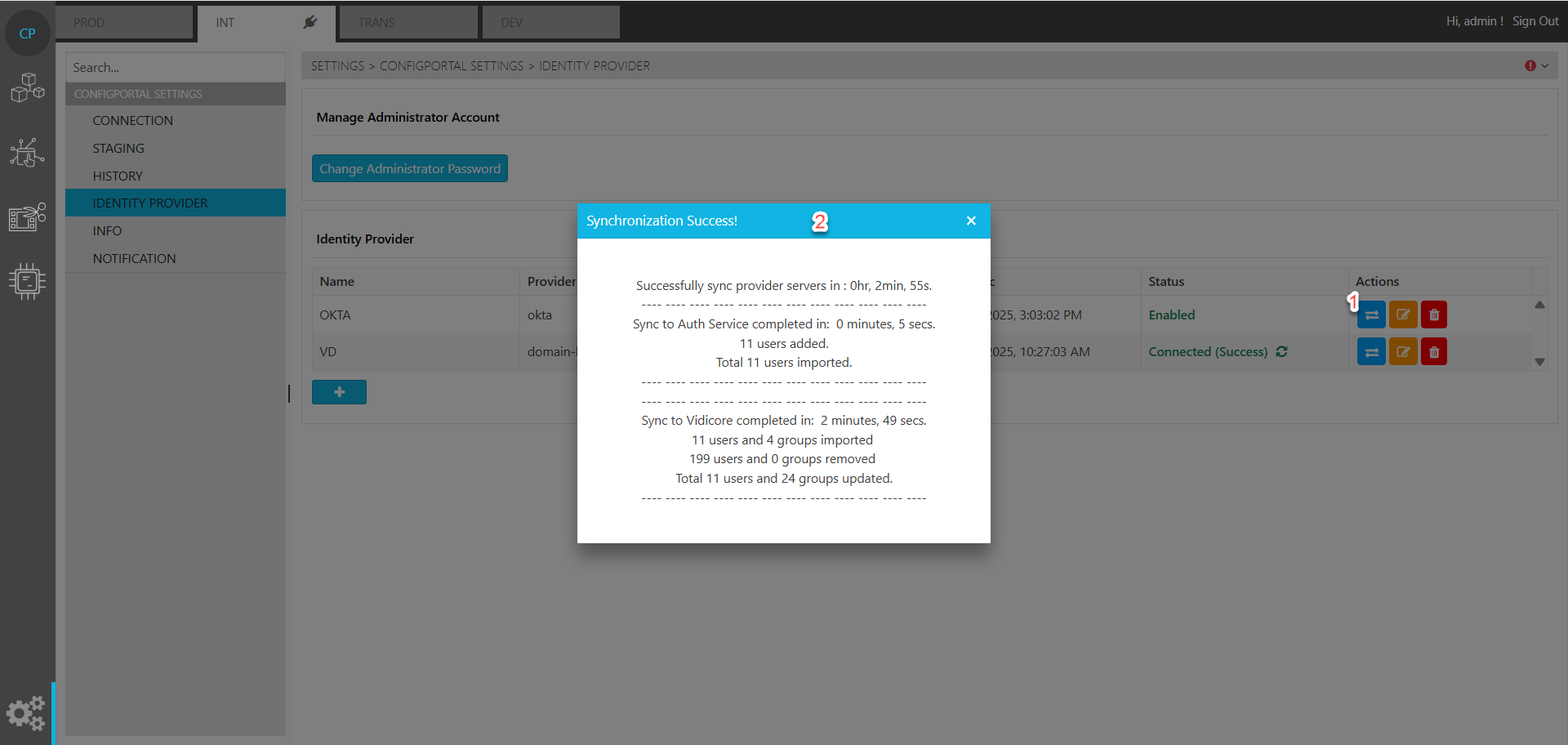Screen dimensions: 1568x745
Task: Close the Synchronization Success dialog
Action: point(971,221)
